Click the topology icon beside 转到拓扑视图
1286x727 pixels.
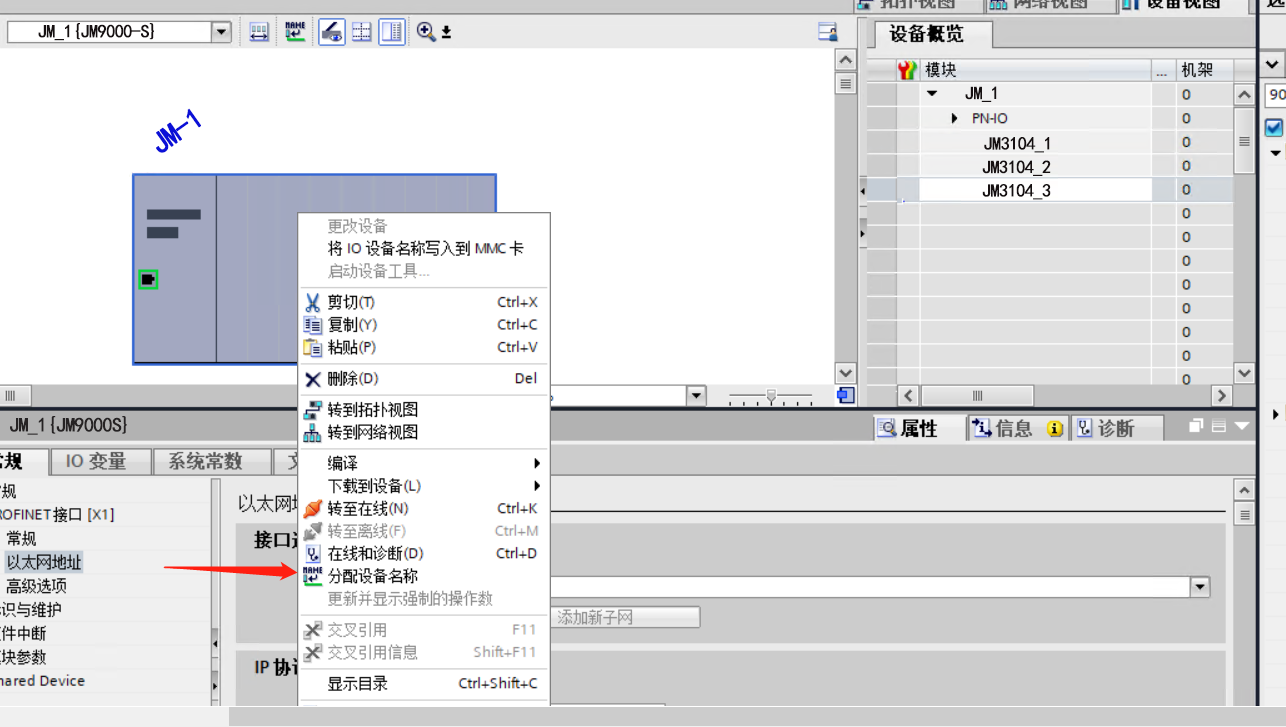point(313,410)
